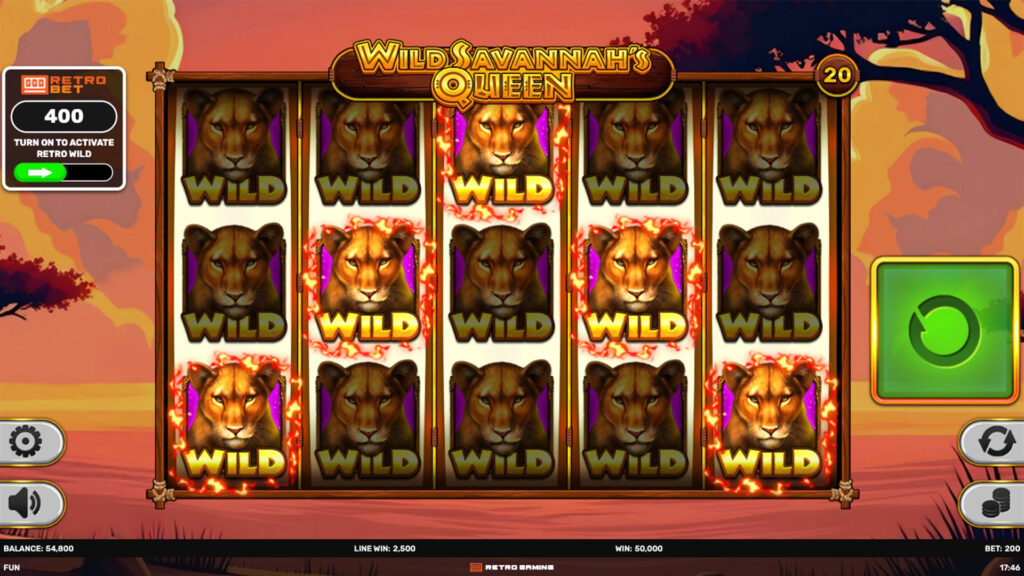The image size is (1024, 576).
Task: Click the green spin button
Action: click(x=945, y=330)
